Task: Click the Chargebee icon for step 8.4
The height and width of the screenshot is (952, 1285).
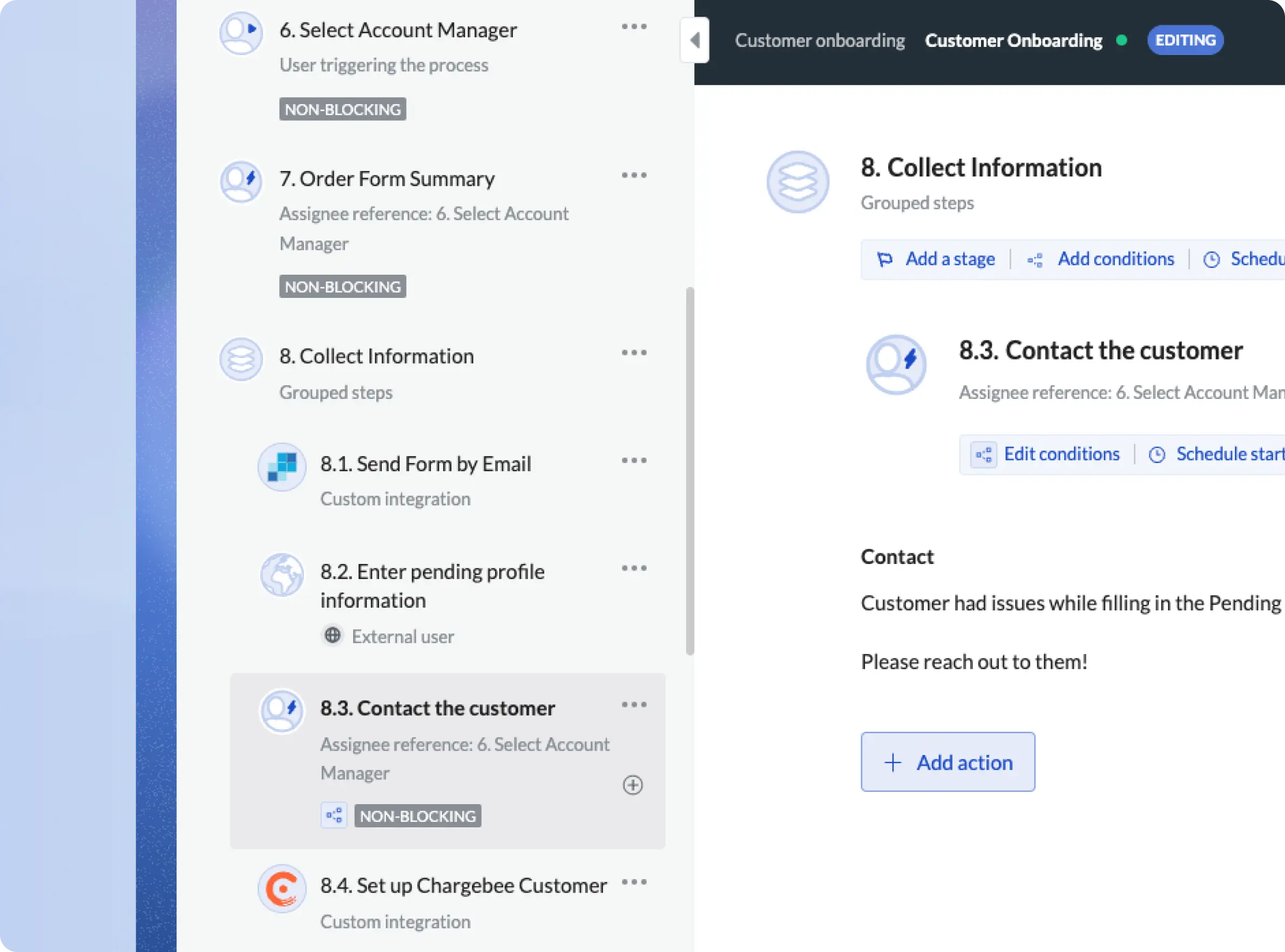Action: 282,888
